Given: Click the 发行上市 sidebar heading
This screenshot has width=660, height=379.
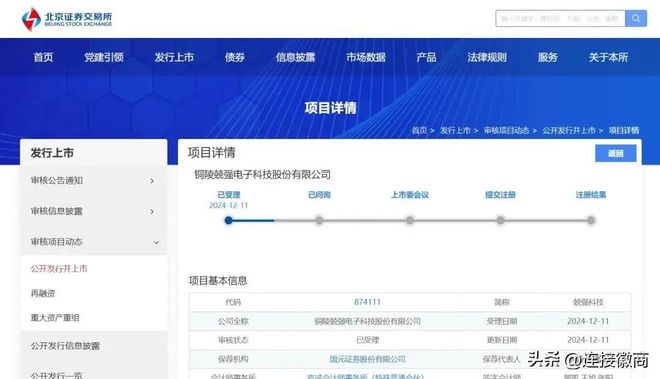Looking at the screenshot, I should coord(52,153).
